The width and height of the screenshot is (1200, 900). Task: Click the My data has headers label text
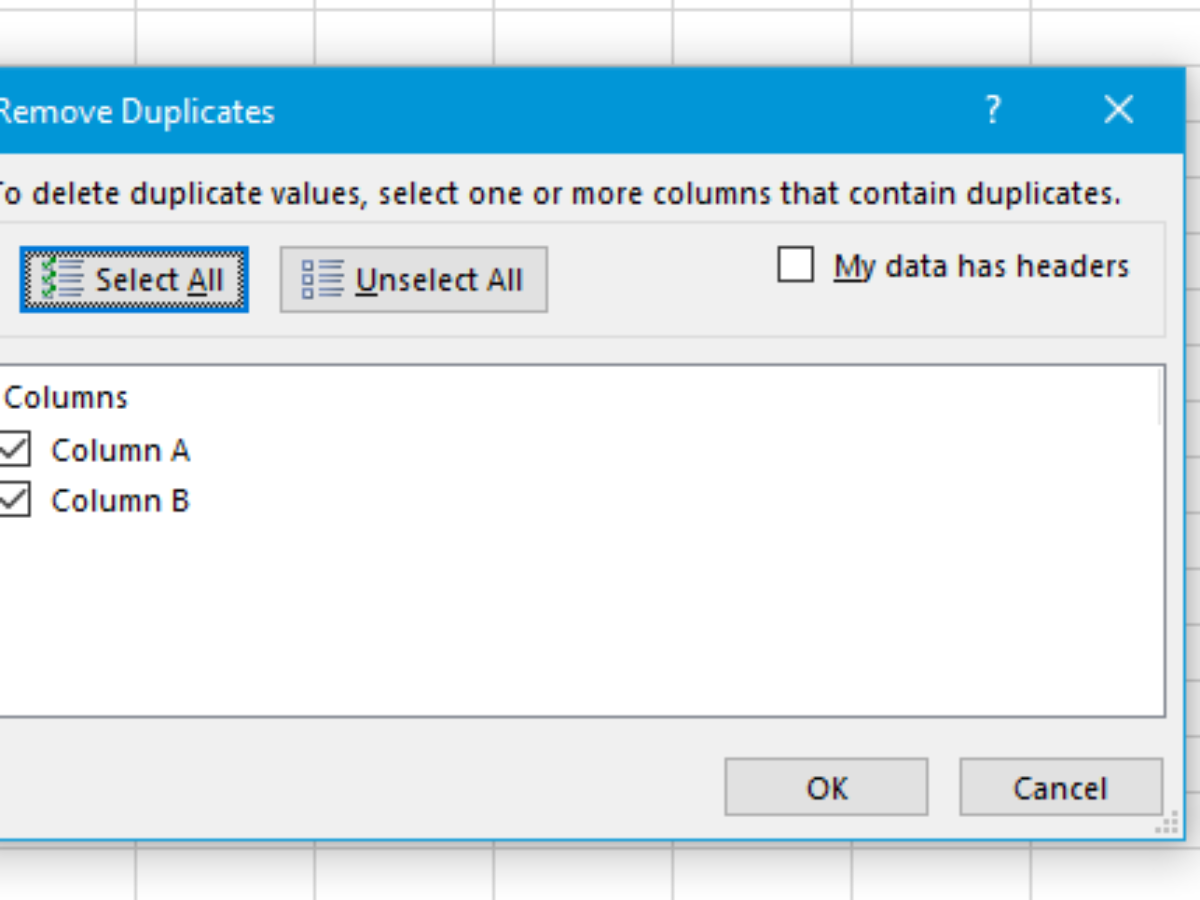tap(981, 267)
